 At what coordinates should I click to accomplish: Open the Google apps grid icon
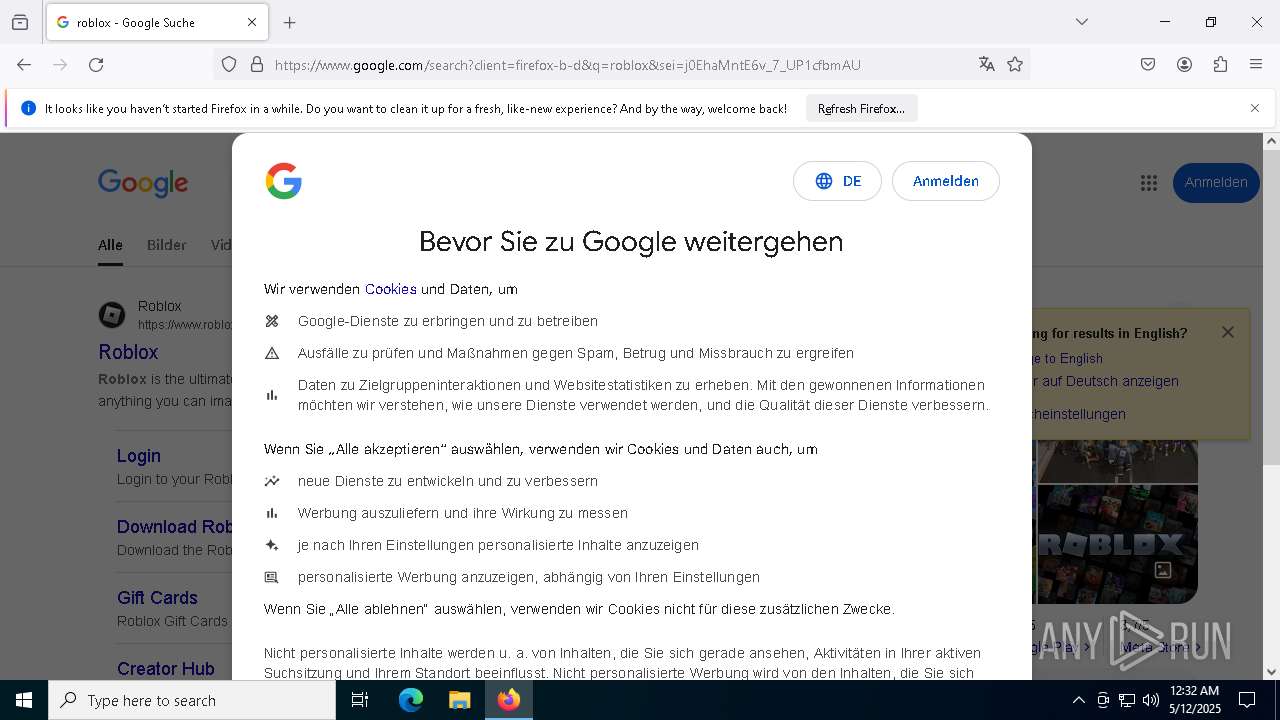point(1149,183)
